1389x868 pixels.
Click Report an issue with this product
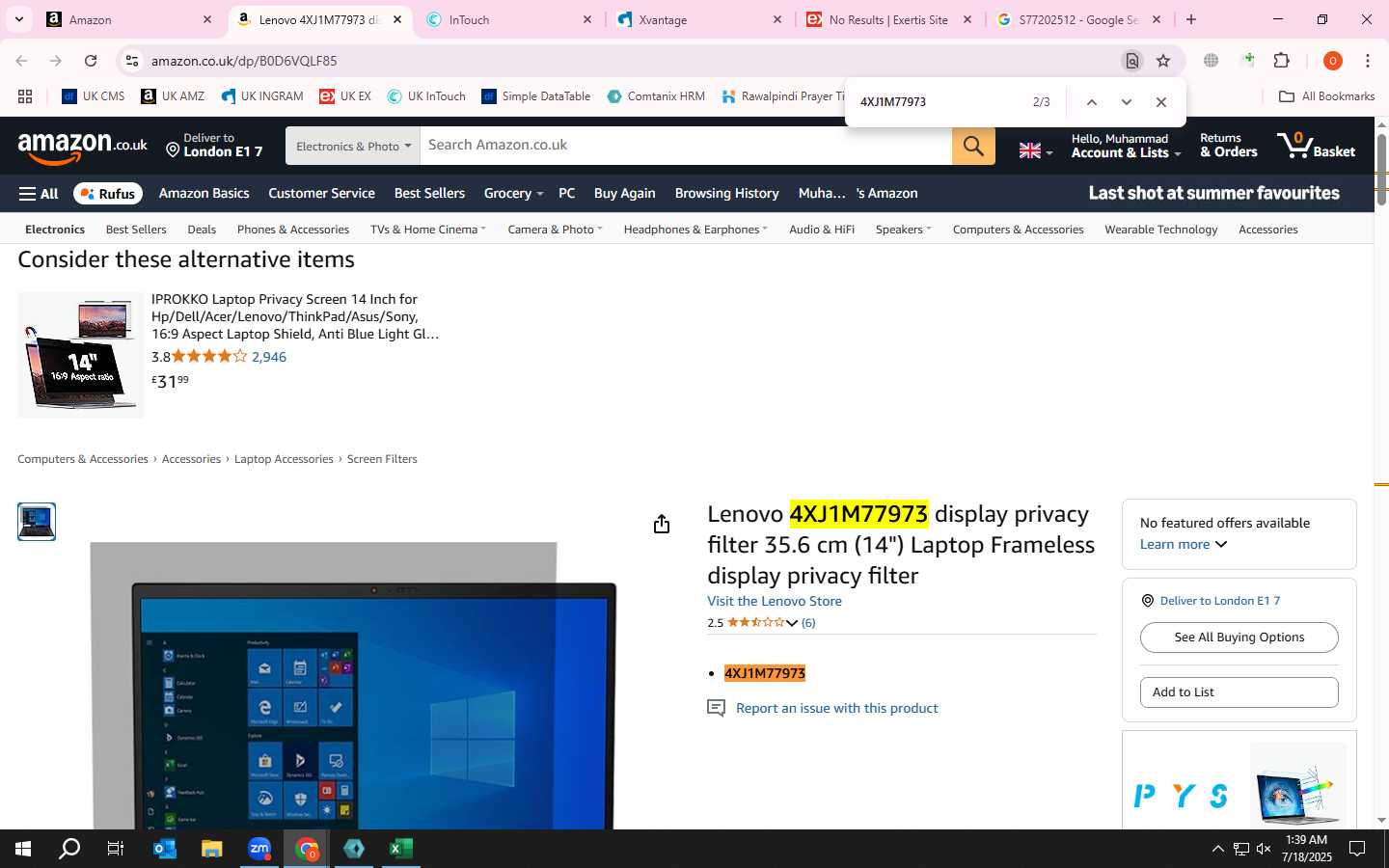(836, 708)
